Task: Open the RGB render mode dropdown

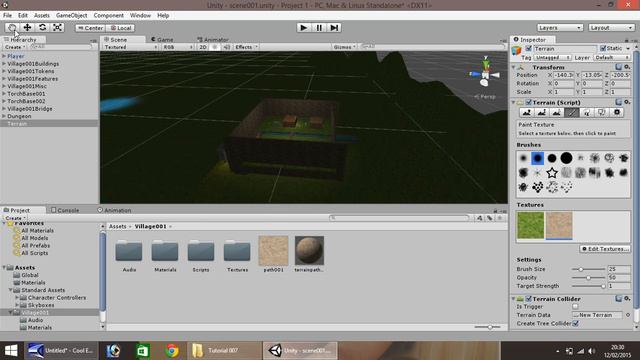Action: coord(178,47)
